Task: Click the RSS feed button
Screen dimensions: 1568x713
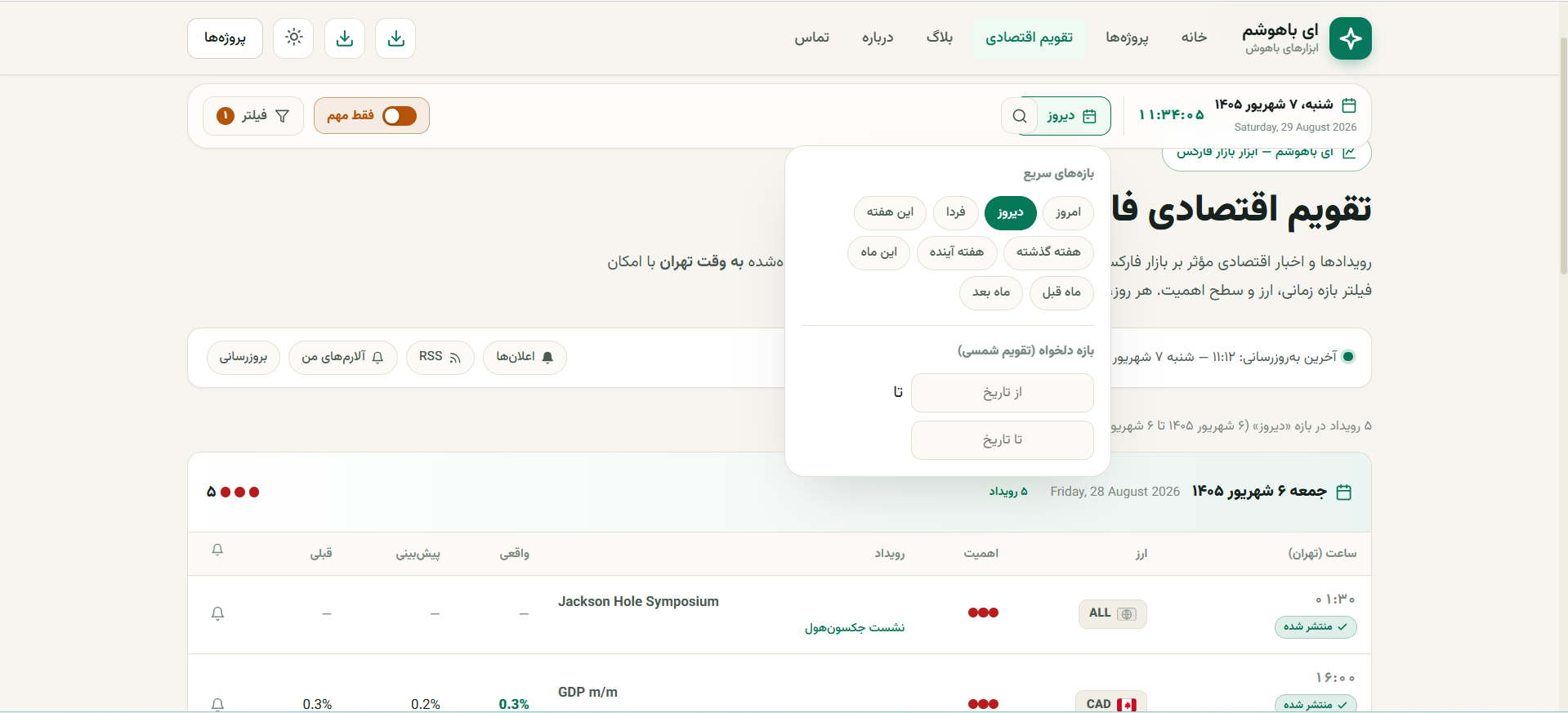Action: tap(440, 357)
